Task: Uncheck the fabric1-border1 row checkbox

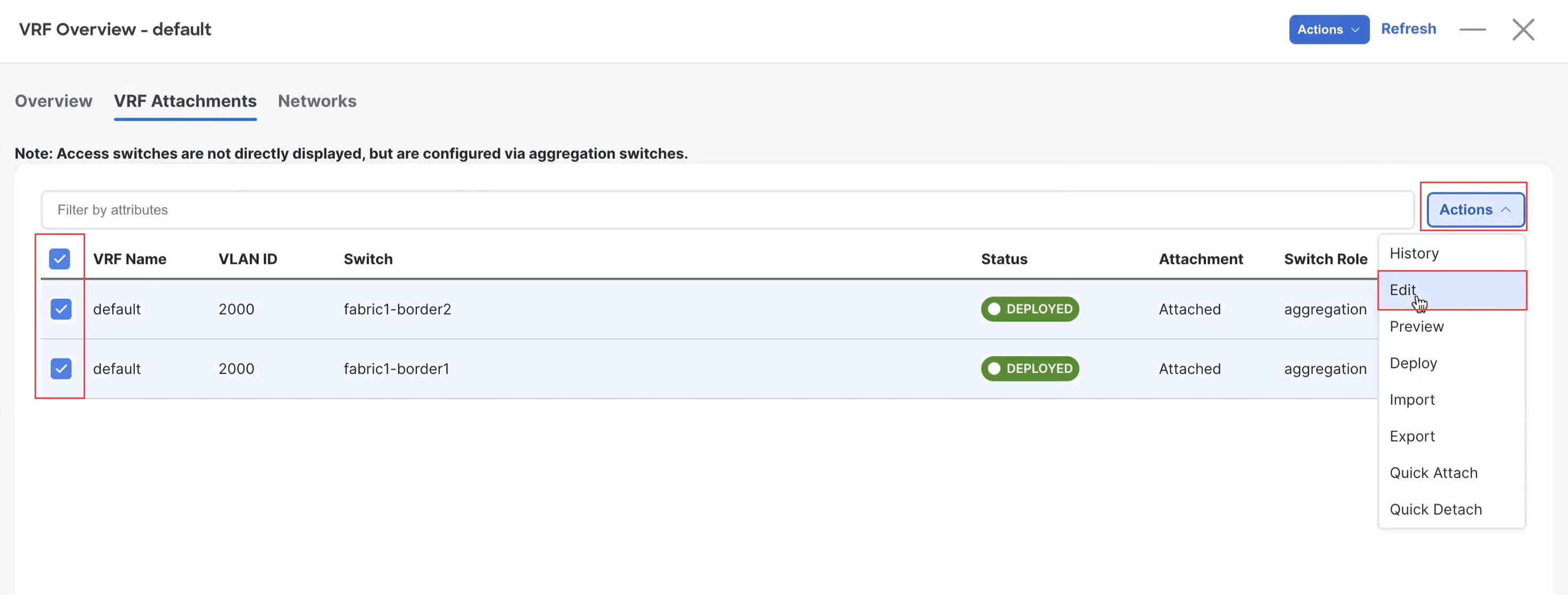Action: pyautogui.click(x=61, y=369)
